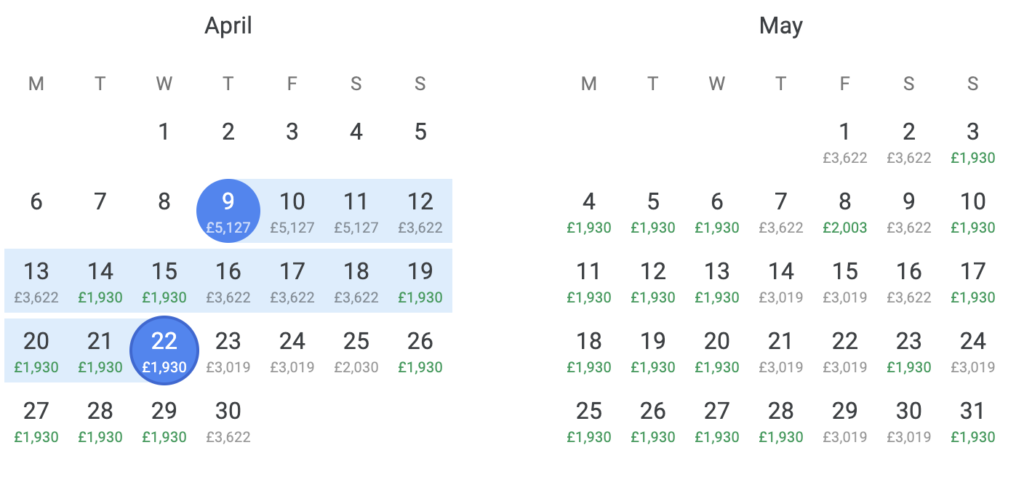Choose May 7 at £3,622
Image resolution: width=1024 pixels, height=477 pixels.
tap(781, 211)
